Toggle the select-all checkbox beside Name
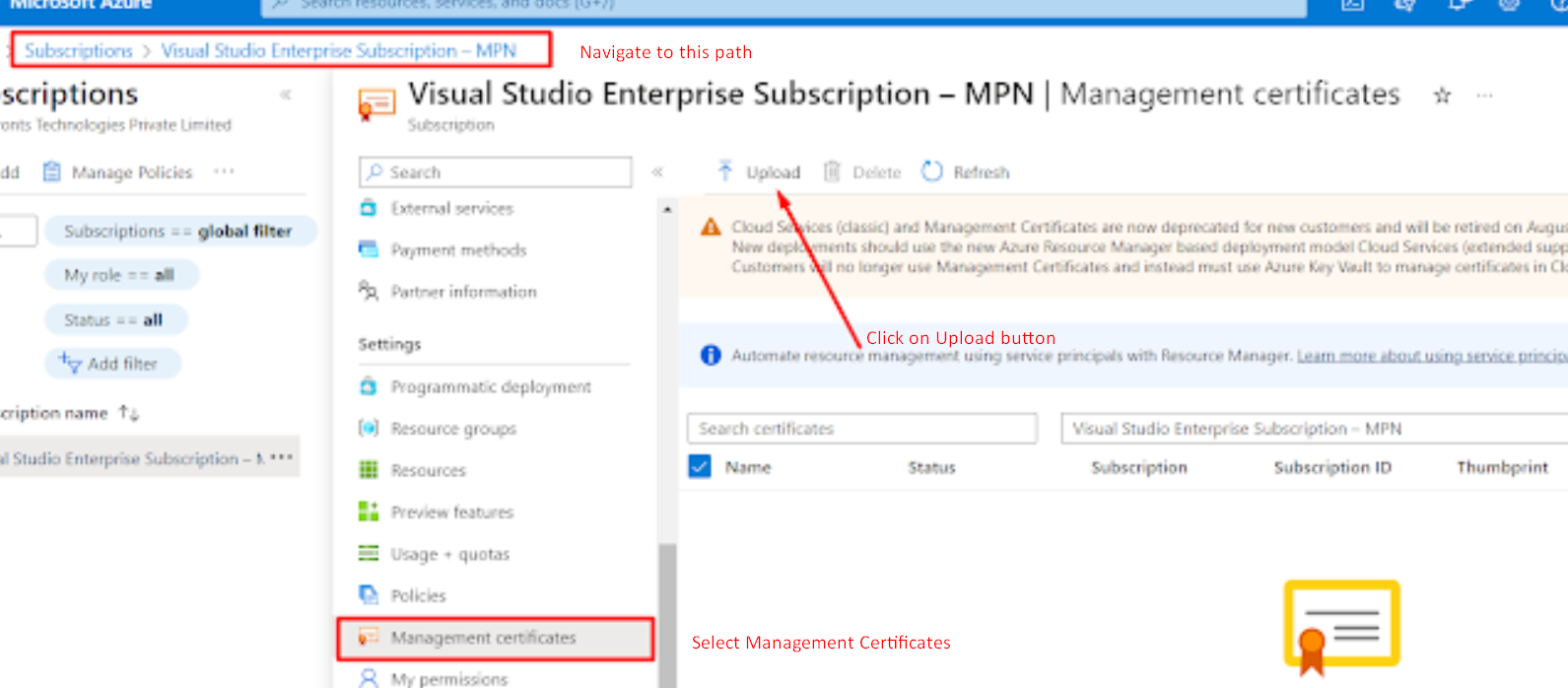 [700, 466]
